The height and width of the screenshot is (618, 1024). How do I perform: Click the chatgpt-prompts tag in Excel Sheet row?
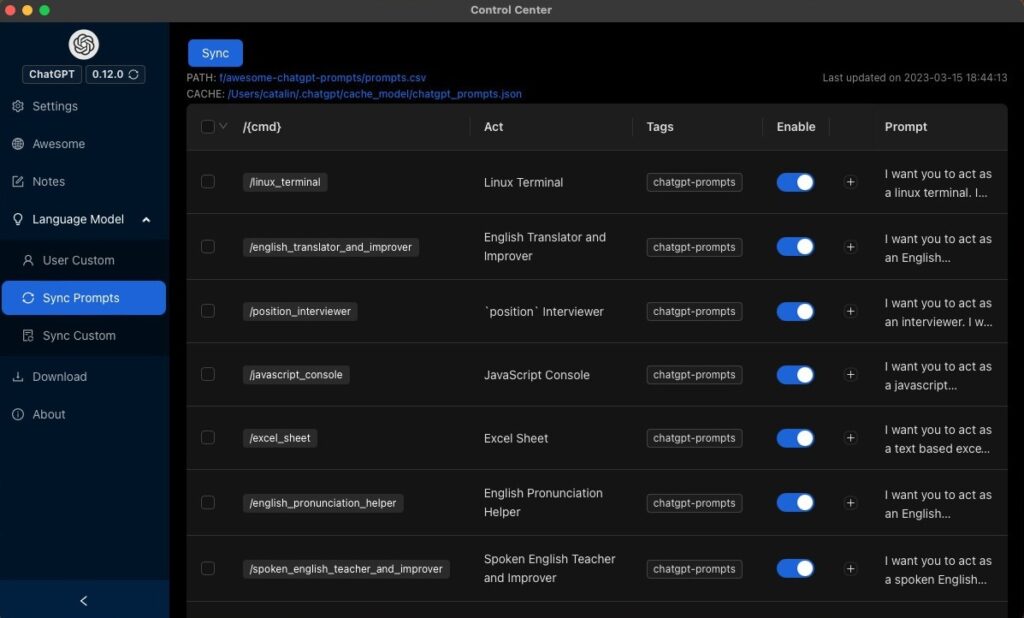(694, 438)
